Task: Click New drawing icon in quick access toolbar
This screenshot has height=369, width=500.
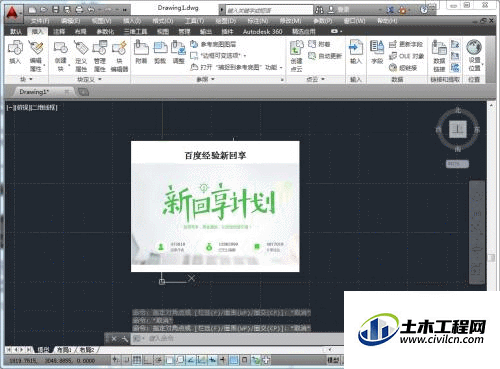Action: (x=32, y=10)
